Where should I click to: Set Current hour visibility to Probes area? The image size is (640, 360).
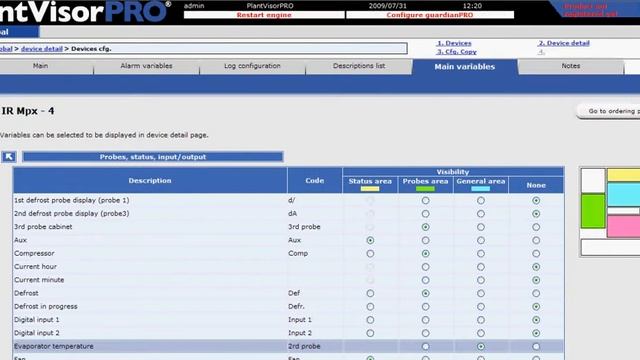tap(425, 267)
